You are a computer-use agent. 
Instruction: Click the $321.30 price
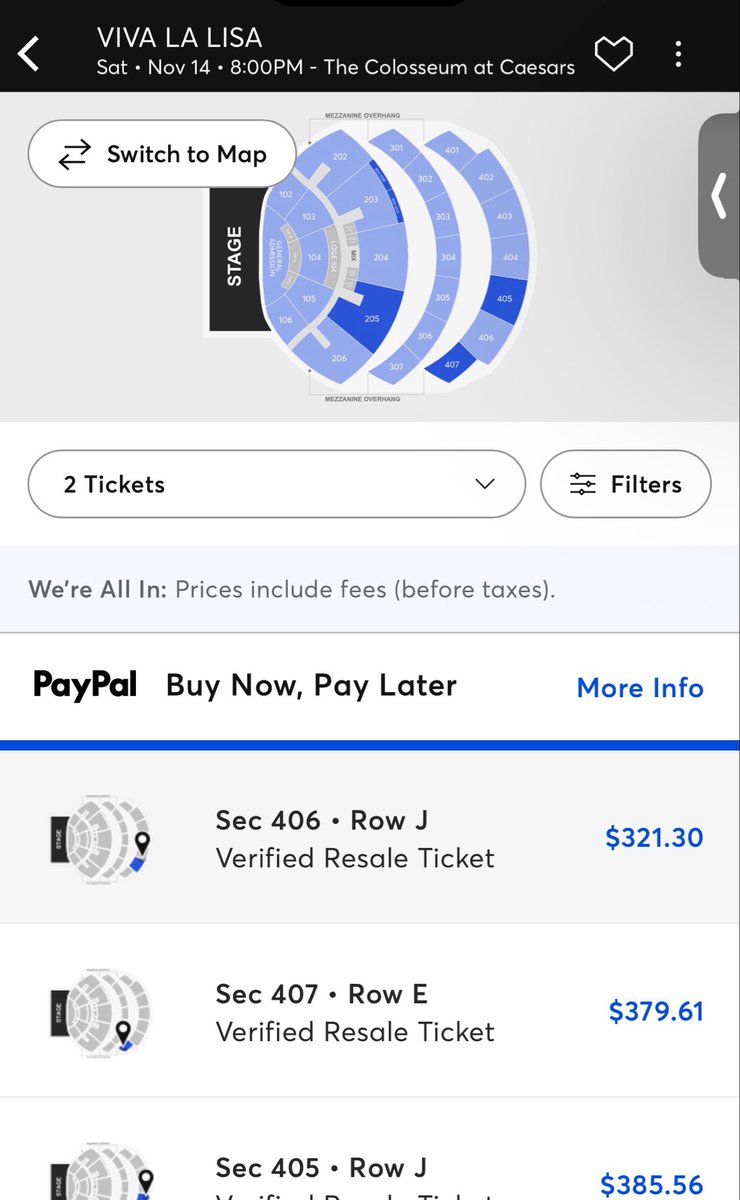pos(654,837)
